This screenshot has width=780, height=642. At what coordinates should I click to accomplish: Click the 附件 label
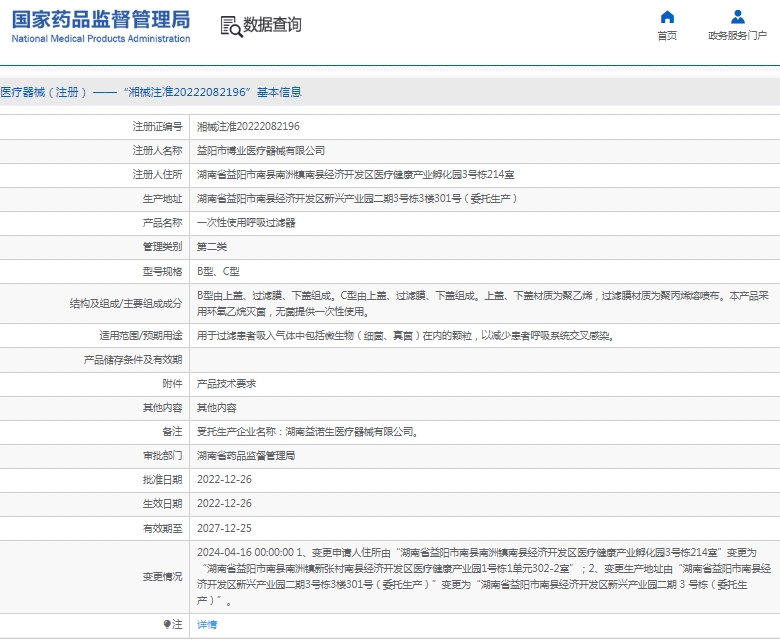173,383
